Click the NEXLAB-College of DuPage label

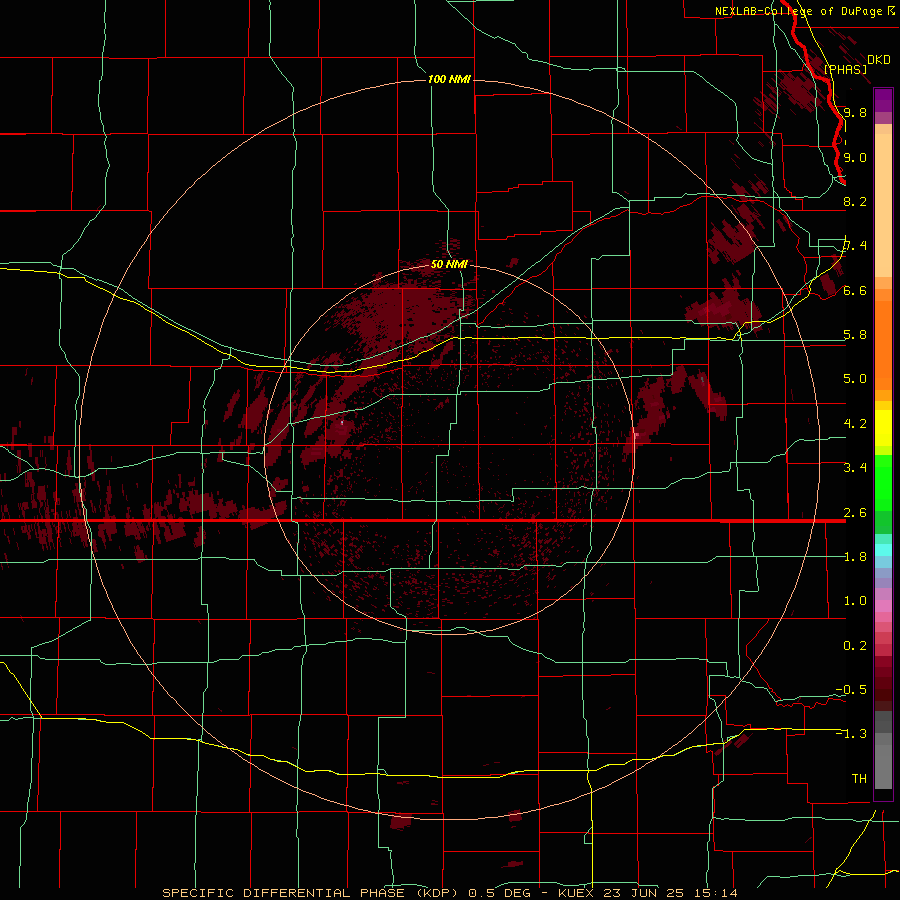coord(800,11)
